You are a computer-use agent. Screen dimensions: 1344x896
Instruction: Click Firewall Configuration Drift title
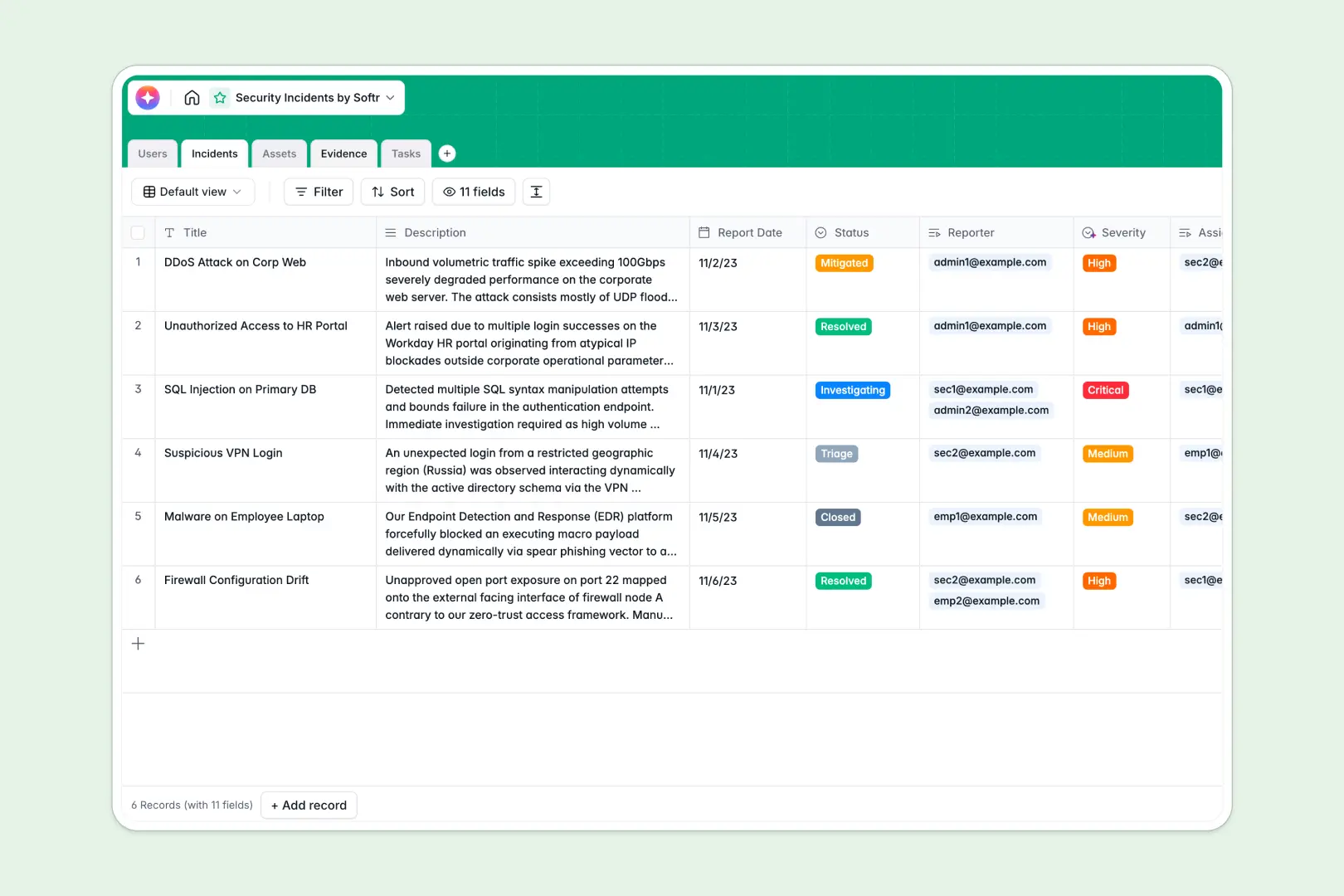click(236, 580)
